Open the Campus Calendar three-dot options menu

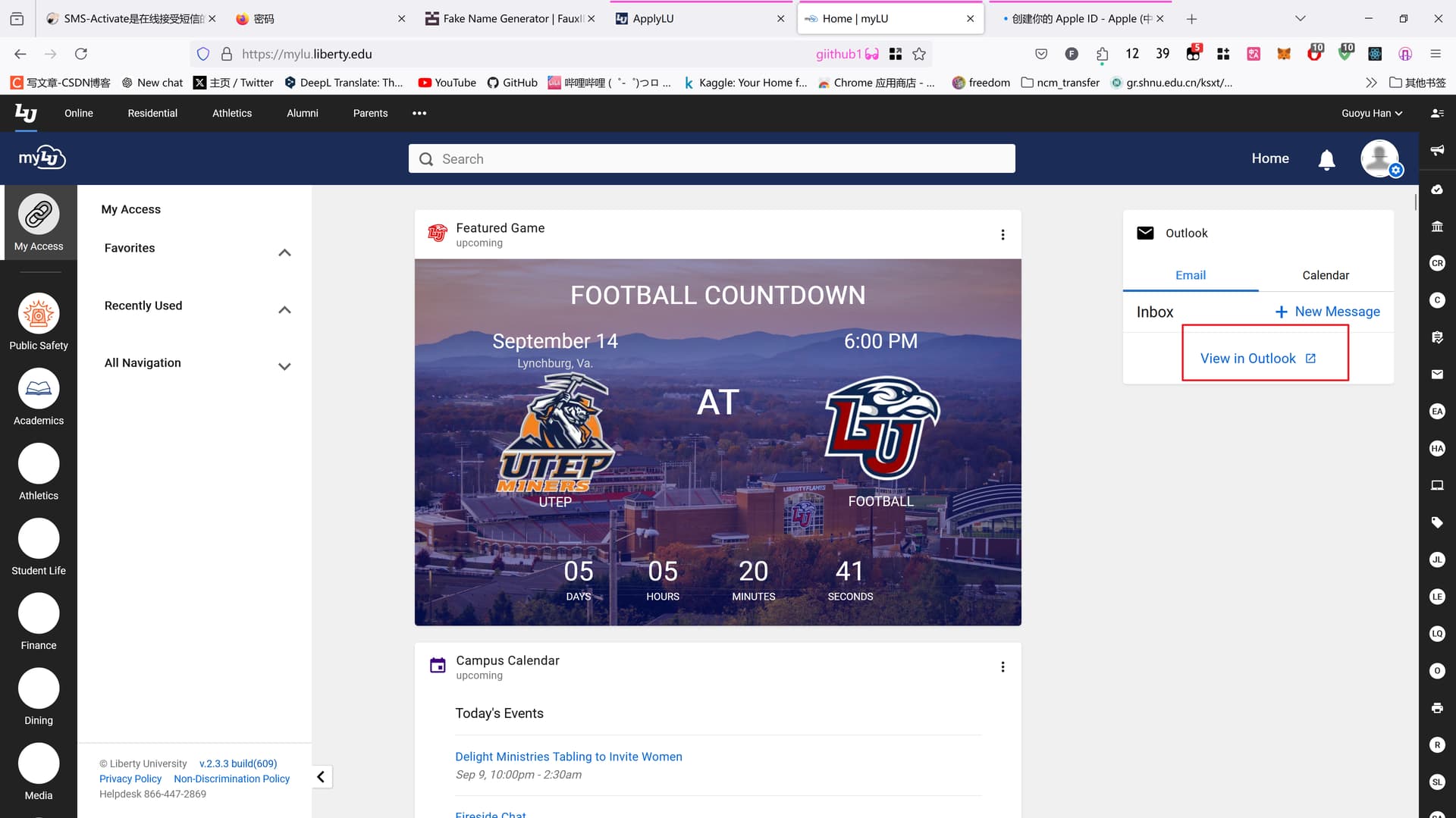click(1003, 667)
